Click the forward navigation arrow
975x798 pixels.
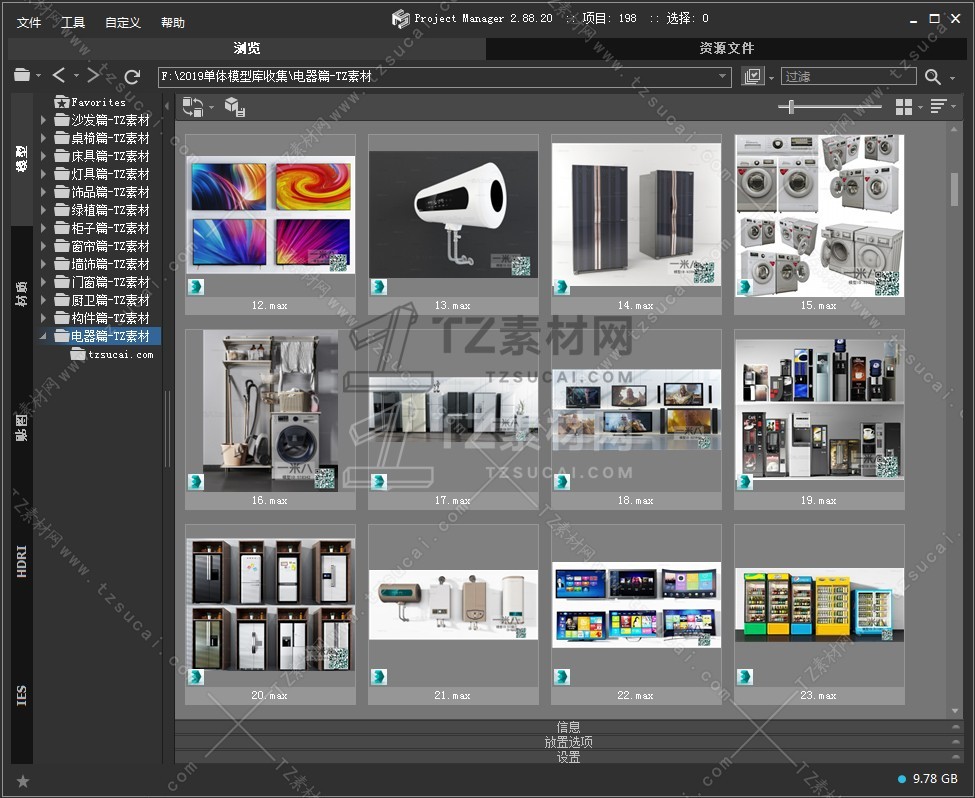(x=93, y=76)
